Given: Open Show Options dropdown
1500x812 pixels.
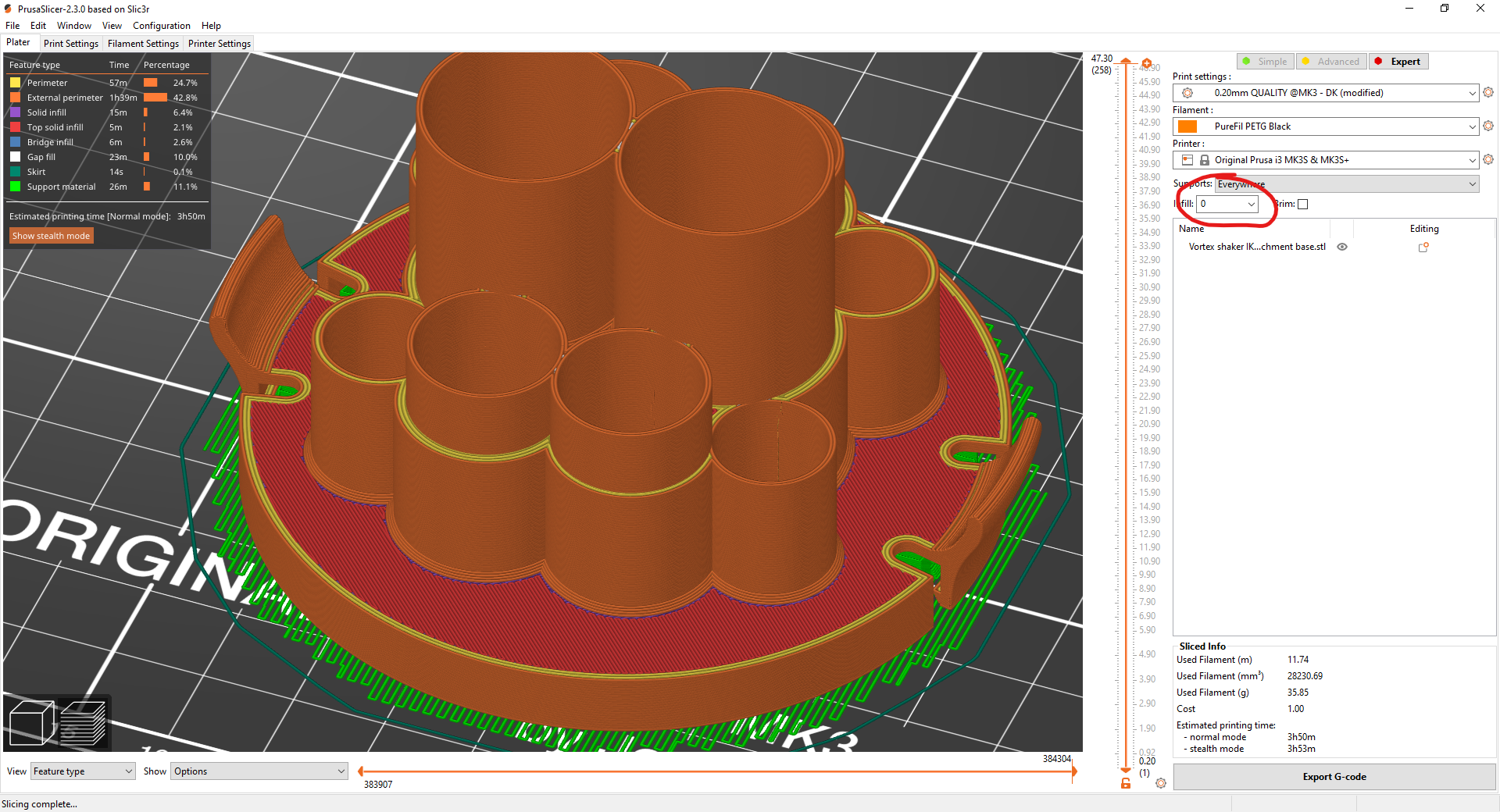Looking at the screenshot, I should pyautogui.click(x=259, y=771).
